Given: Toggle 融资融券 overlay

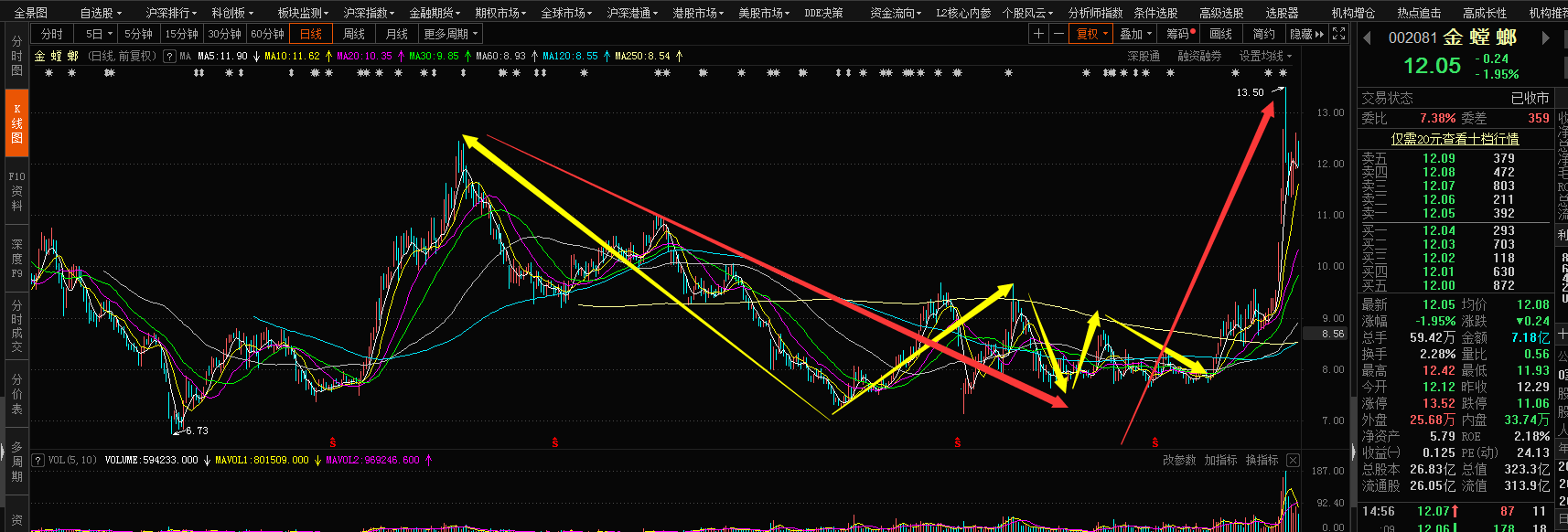Looking at the screenshot, I should (x=1199, y=56).
